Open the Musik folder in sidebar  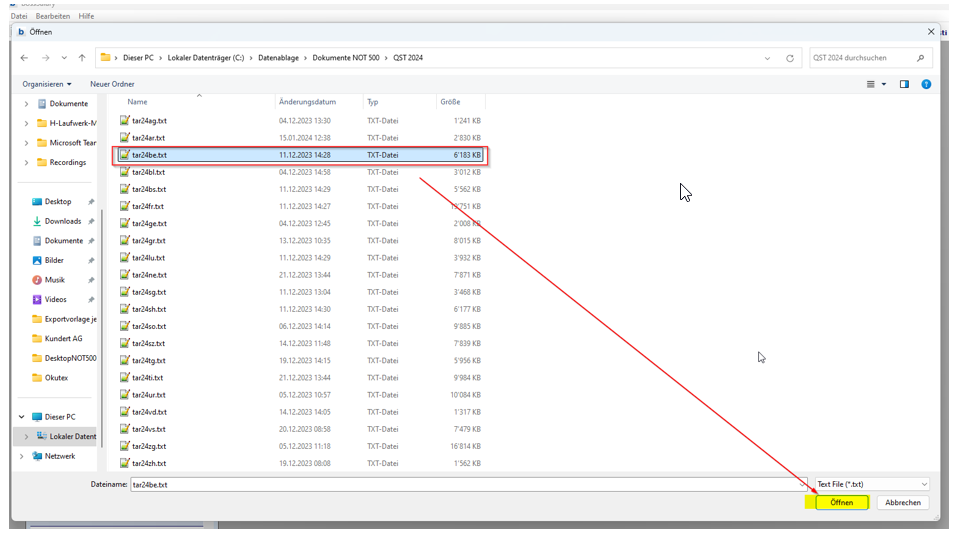click(54, 280)
